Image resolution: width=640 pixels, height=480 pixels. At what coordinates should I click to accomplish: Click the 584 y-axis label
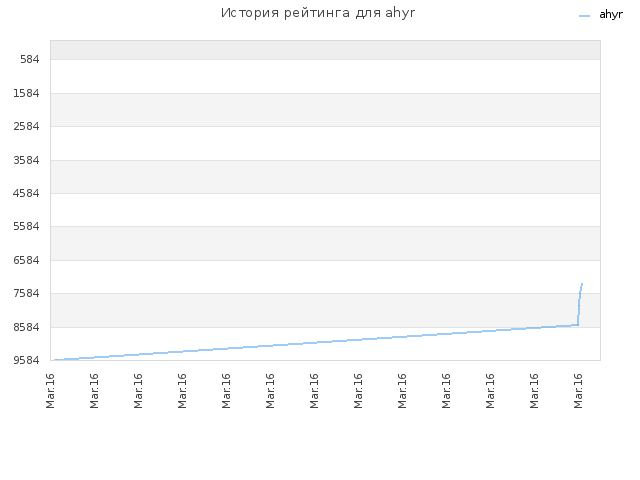tap(30, 60)
